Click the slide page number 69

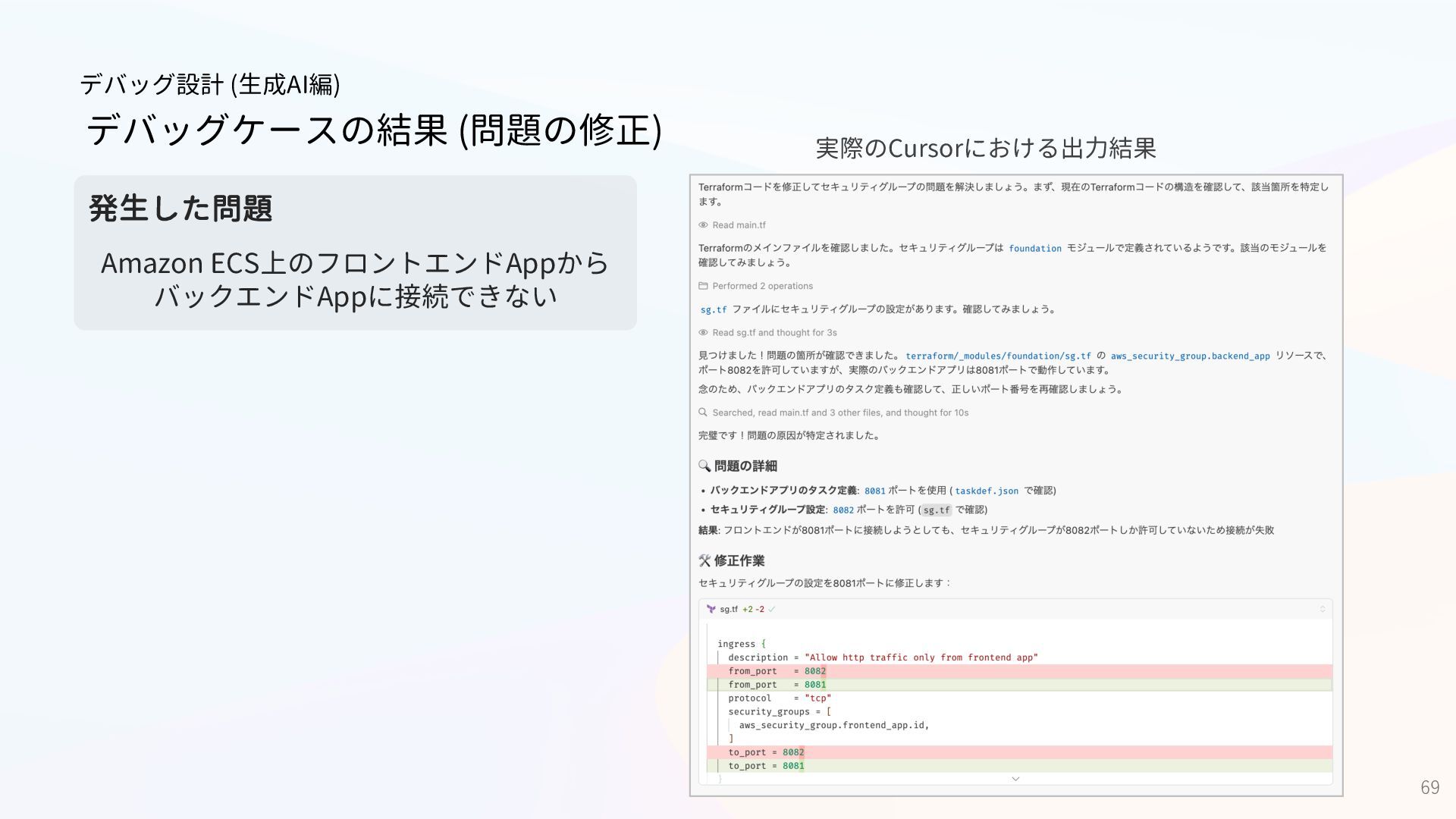pyautogui.click(x=1429, y=787)
